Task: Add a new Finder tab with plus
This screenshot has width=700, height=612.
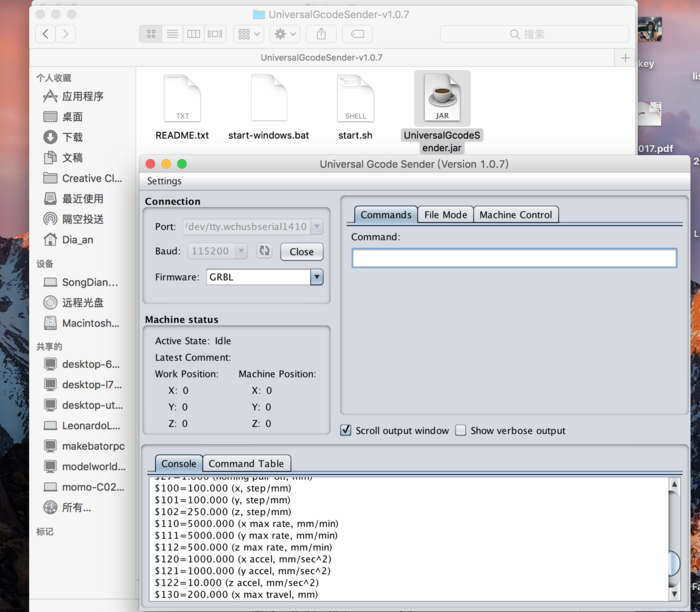Action: 625,58
